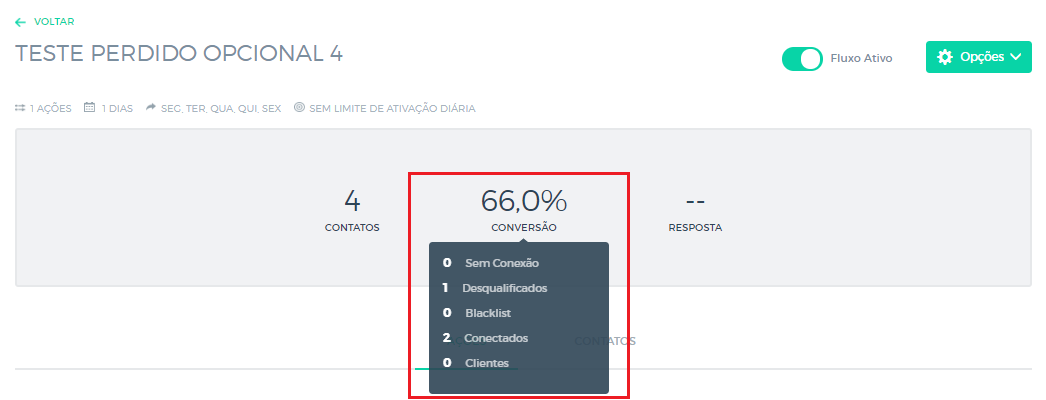Click the actions flow icon

pos(20,108)
